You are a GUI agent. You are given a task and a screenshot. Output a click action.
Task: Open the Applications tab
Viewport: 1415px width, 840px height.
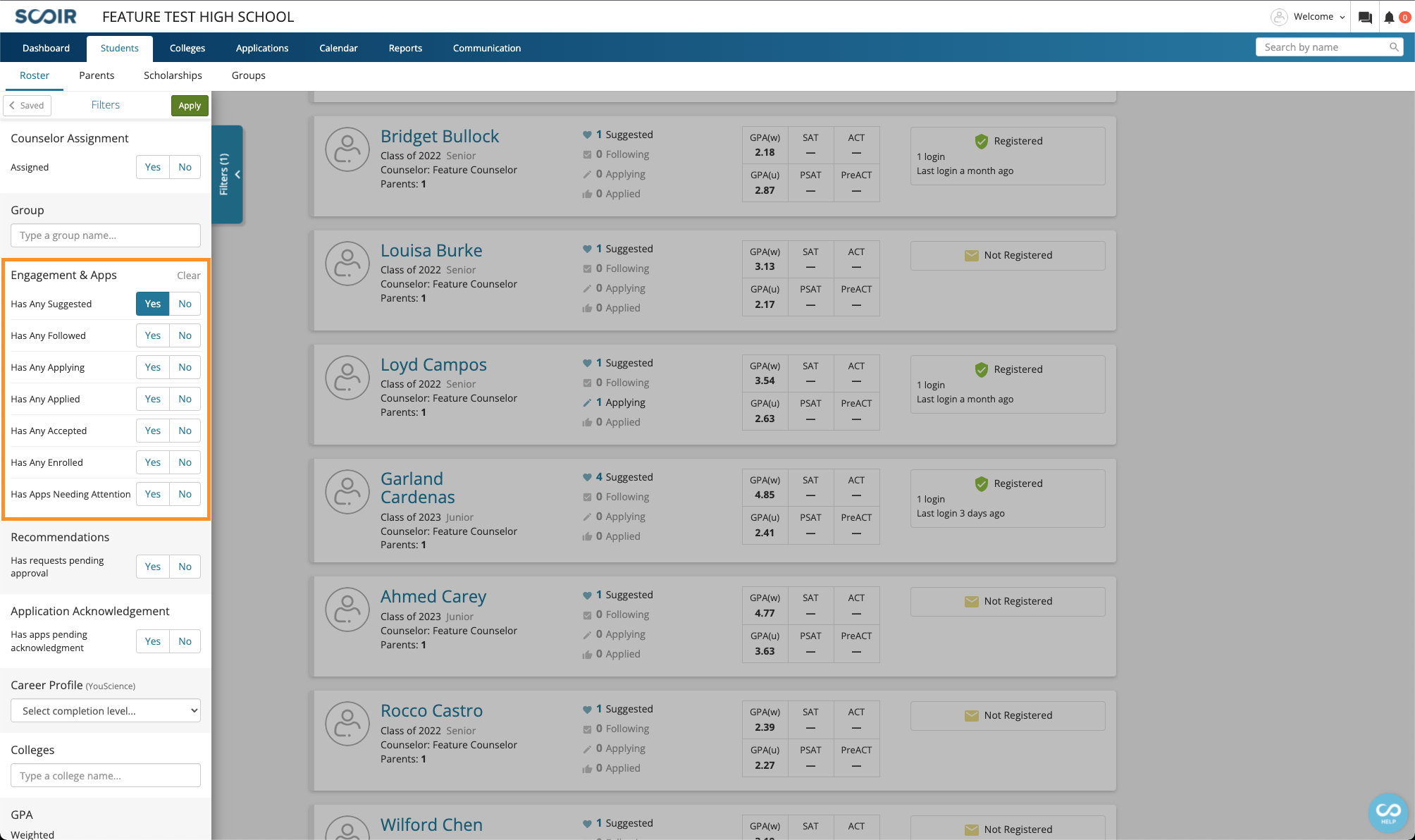(262, 48)
